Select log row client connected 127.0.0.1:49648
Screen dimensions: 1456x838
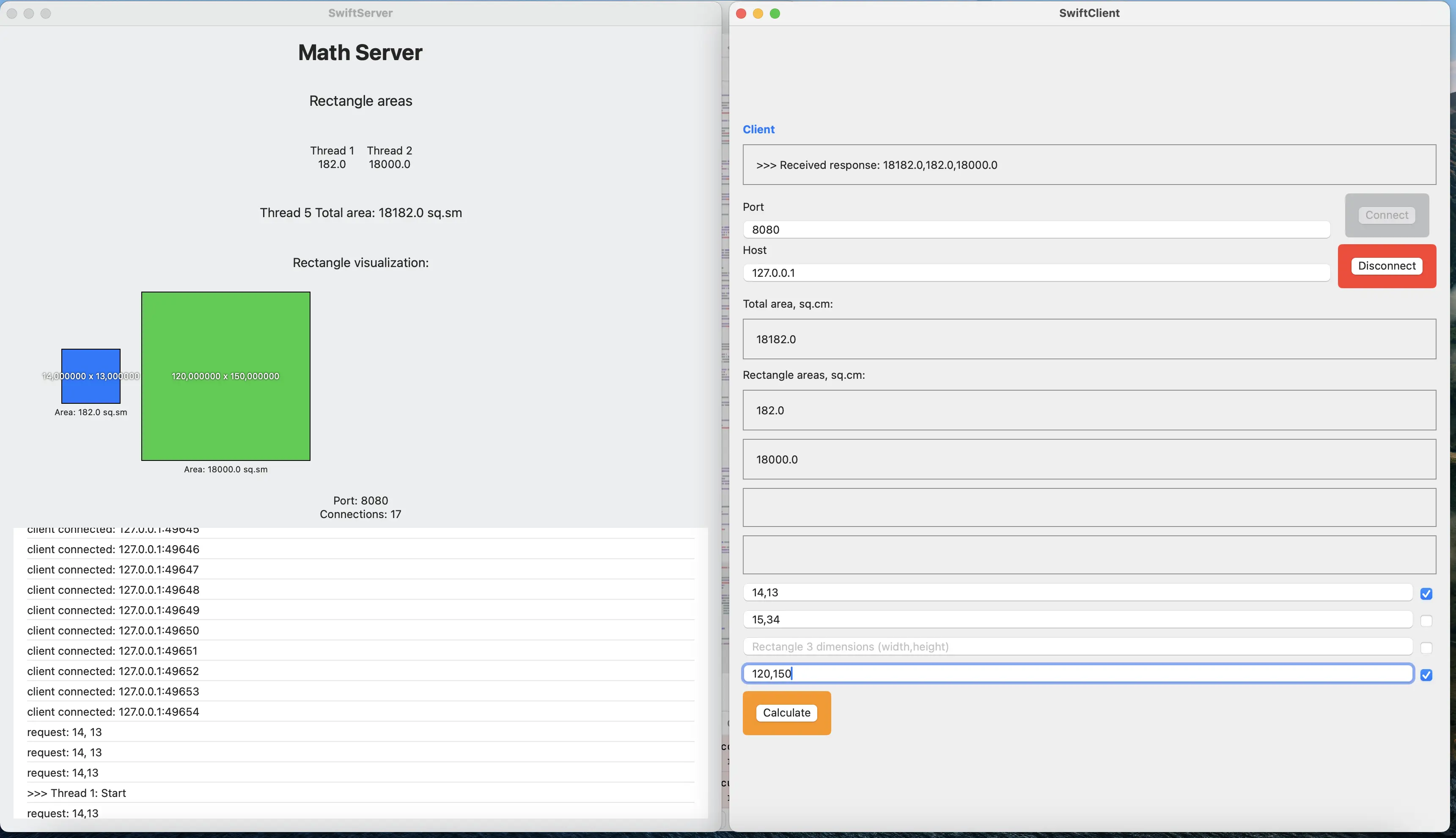point(361,590)
